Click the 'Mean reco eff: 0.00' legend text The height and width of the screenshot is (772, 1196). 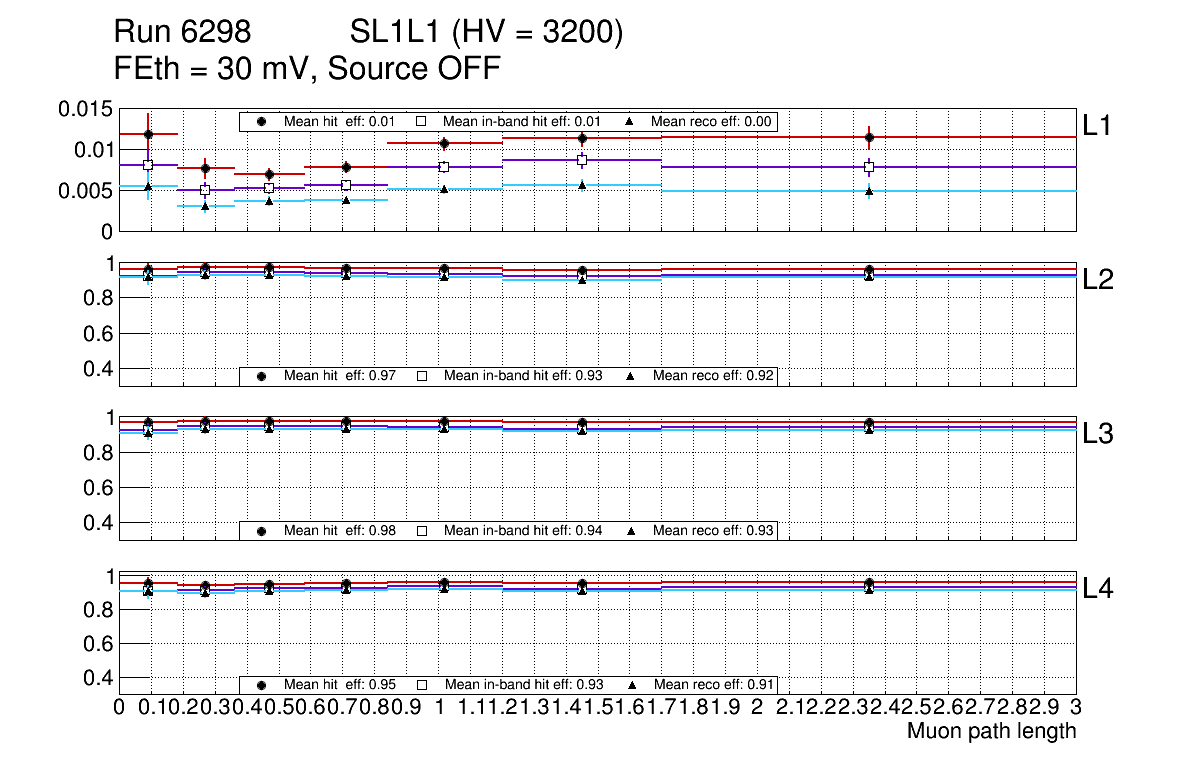[x=712, y=122]
